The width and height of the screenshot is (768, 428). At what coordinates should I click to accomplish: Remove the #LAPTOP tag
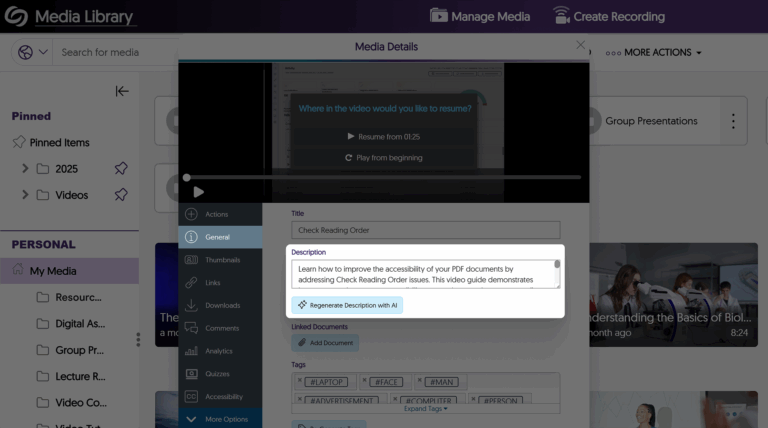pyautogui.click(x=300, y=380)
